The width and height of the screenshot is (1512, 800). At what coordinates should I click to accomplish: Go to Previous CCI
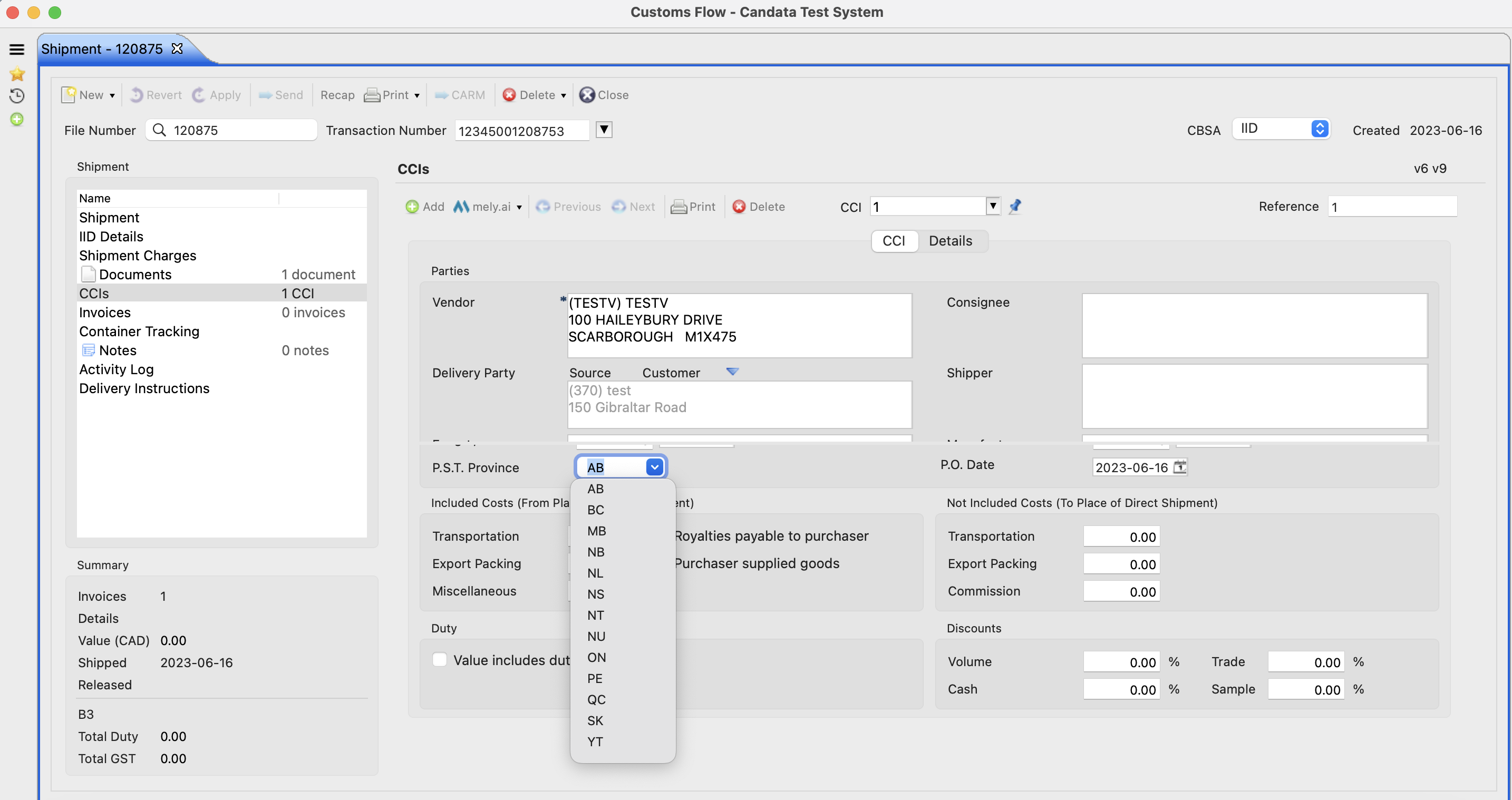(568, 207)
